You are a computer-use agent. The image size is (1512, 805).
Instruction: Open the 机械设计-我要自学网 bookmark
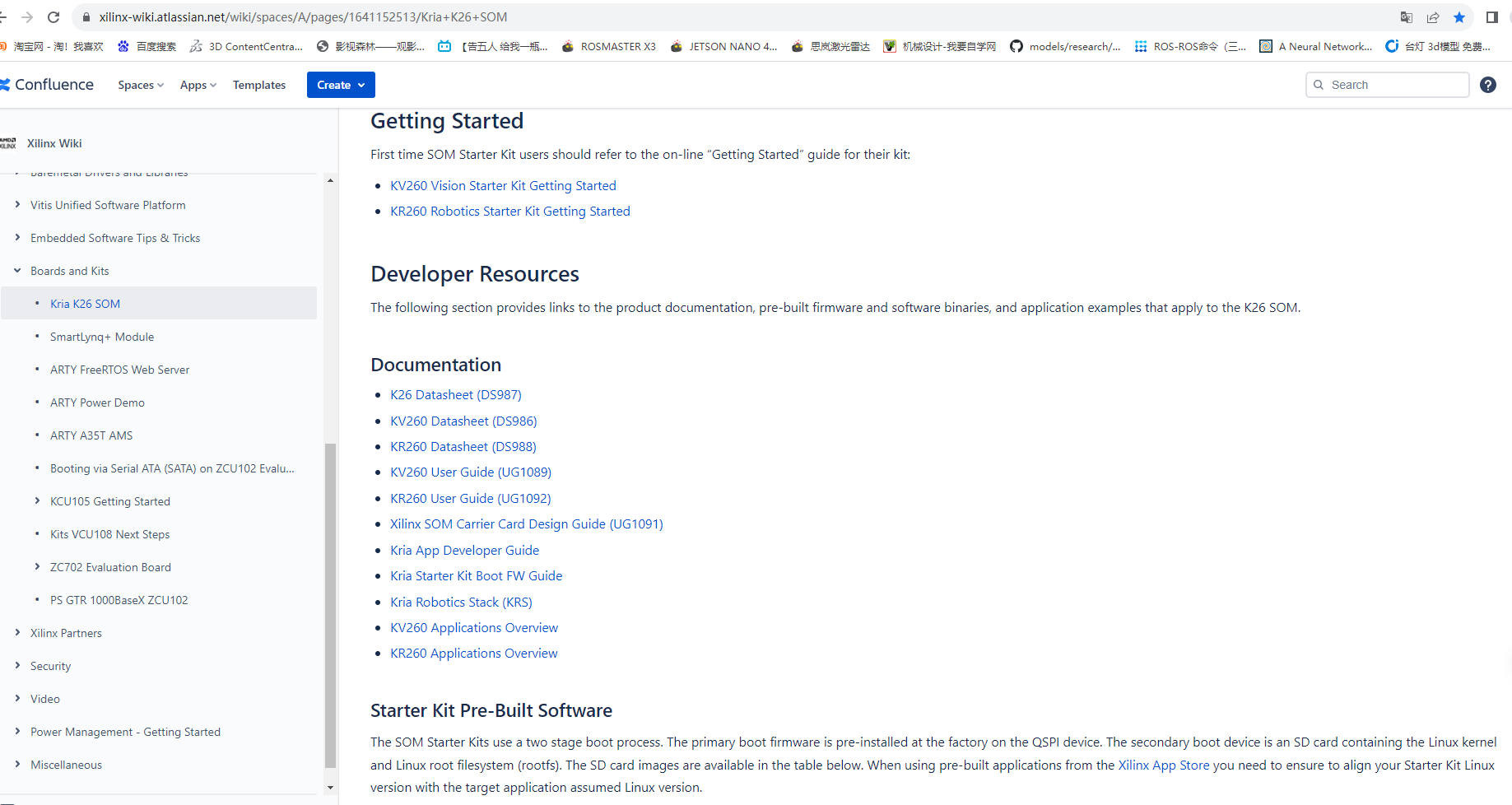tap(940, 47)
